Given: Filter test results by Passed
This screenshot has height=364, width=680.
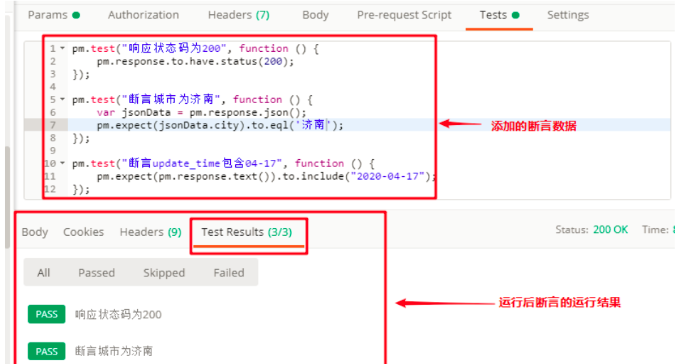Looking at the screenshot, I should pos(96,273).
